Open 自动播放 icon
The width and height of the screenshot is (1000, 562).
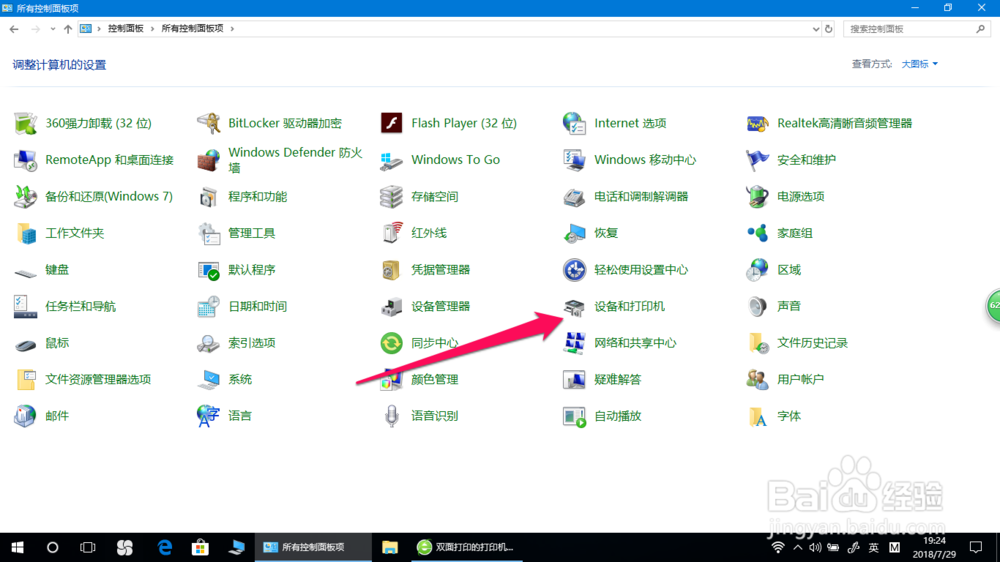click(574, 416)
